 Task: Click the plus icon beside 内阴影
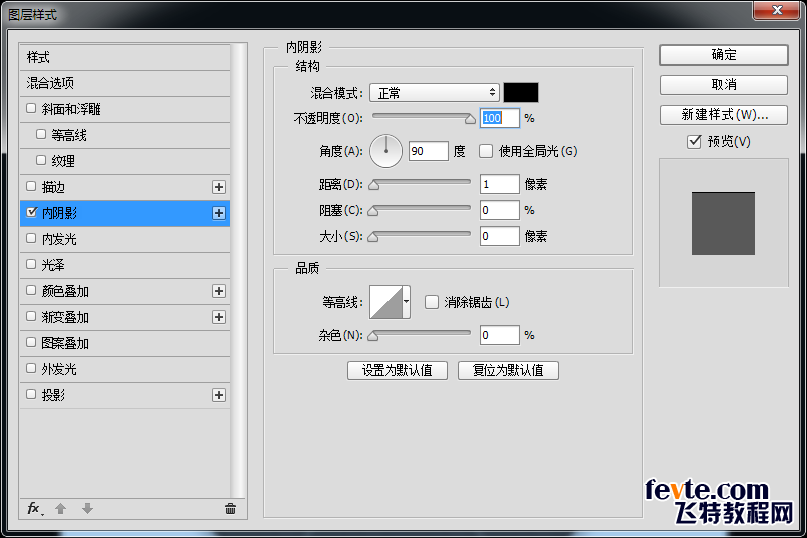point(219,213)
